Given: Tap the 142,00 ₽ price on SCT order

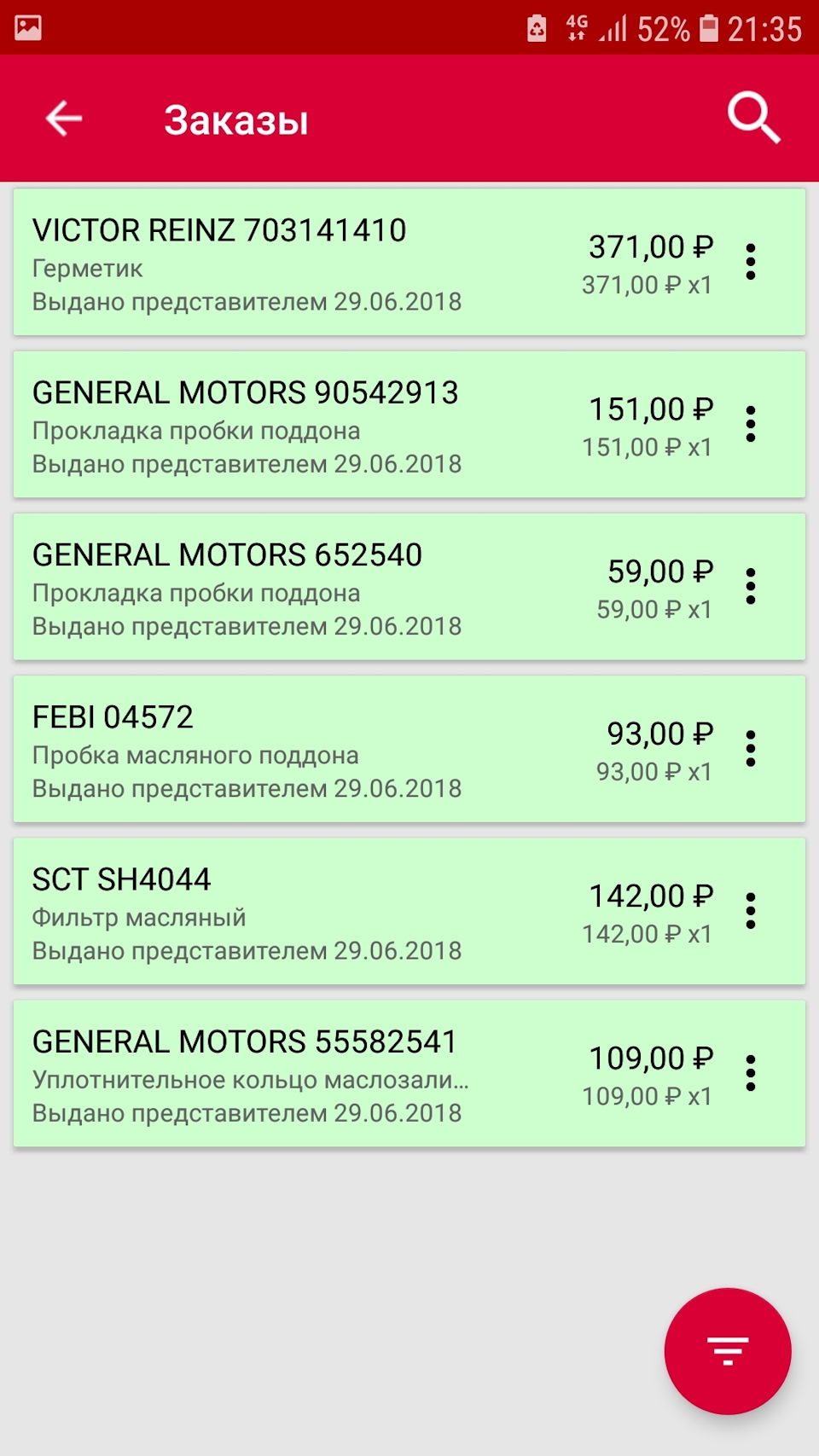Looking at the screenshot, I should click(x=650, y=896).
